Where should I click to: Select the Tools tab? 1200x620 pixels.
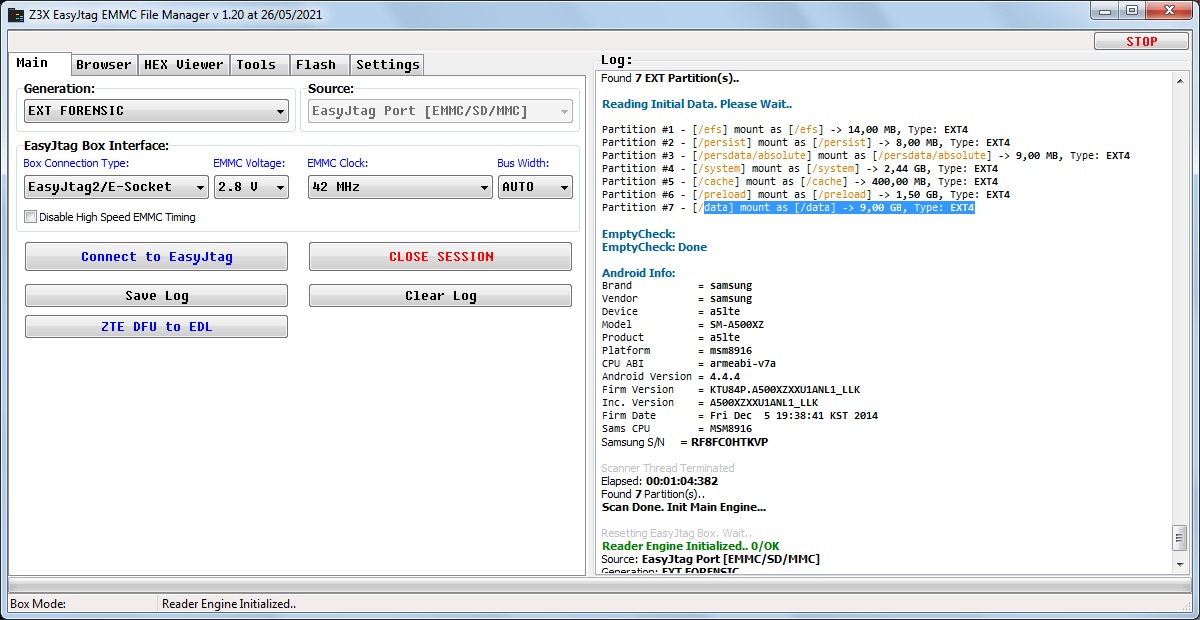[x=256, y=65]
